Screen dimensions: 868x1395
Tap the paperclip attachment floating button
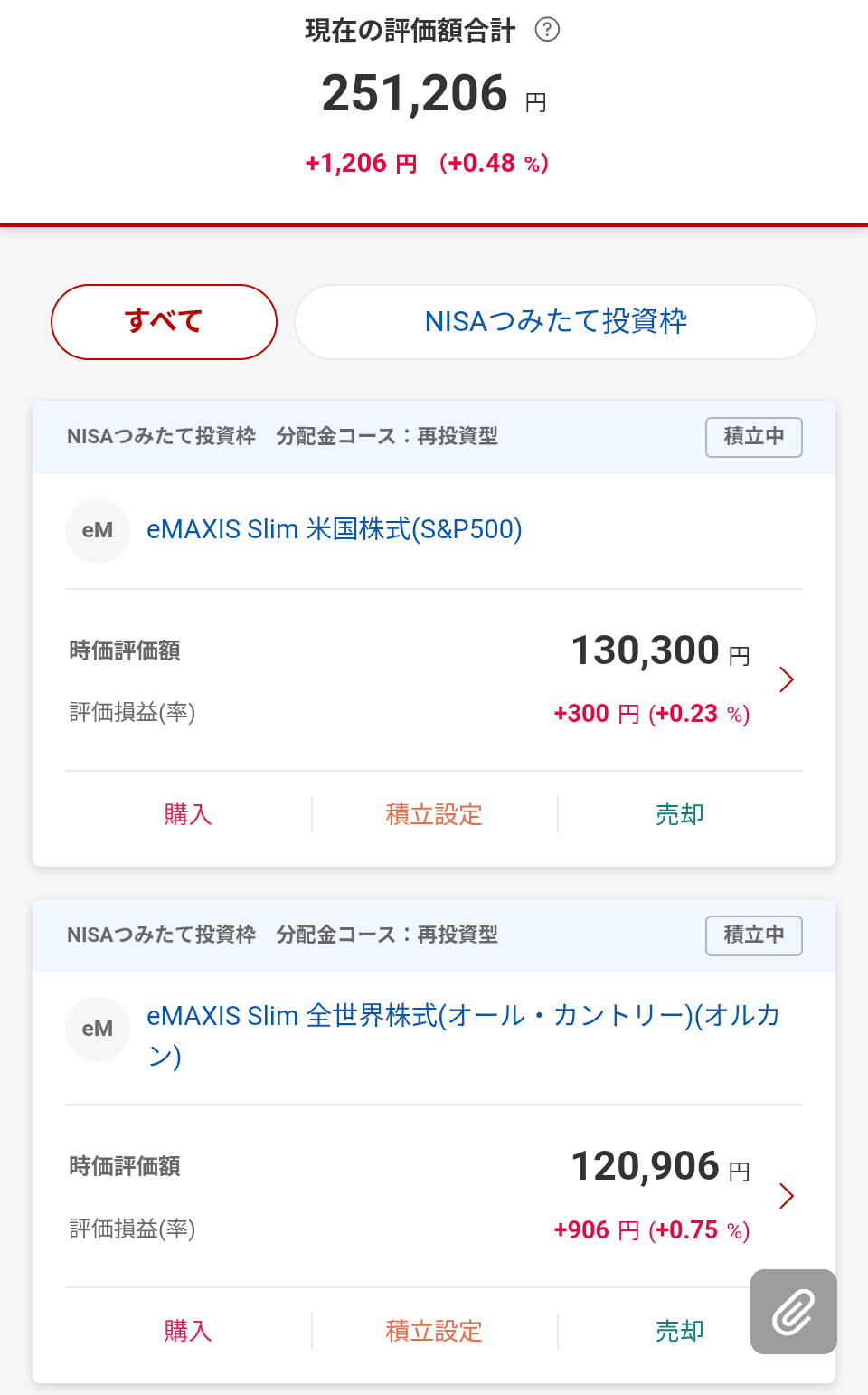pyautogui.click(x=793, y=1311)
